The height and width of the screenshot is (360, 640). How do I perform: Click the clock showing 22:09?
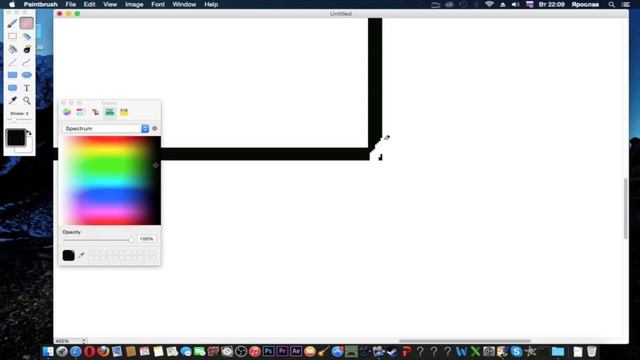551,4
